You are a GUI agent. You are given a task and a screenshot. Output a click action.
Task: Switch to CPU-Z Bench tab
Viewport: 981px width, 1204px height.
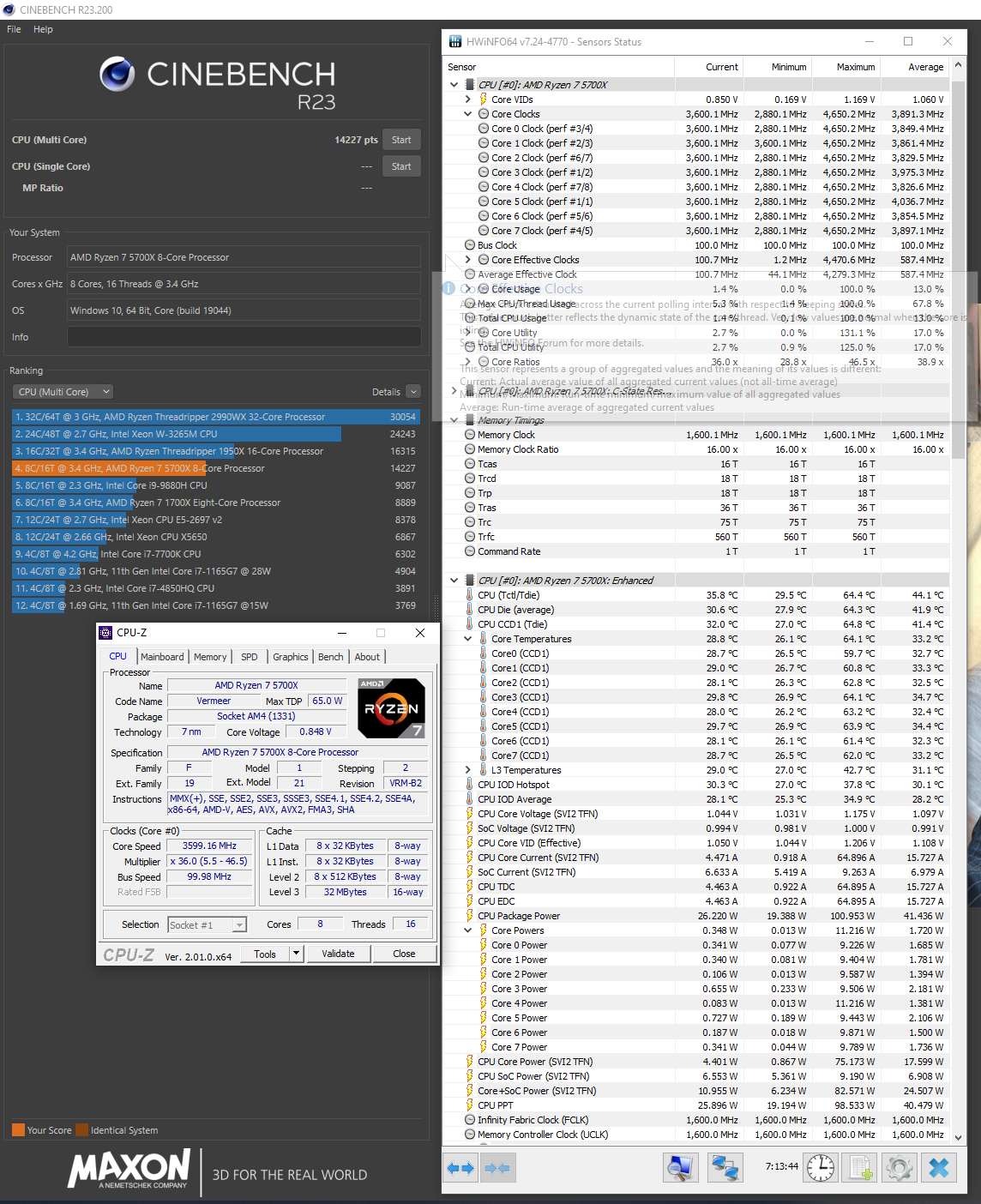point(331,657)
